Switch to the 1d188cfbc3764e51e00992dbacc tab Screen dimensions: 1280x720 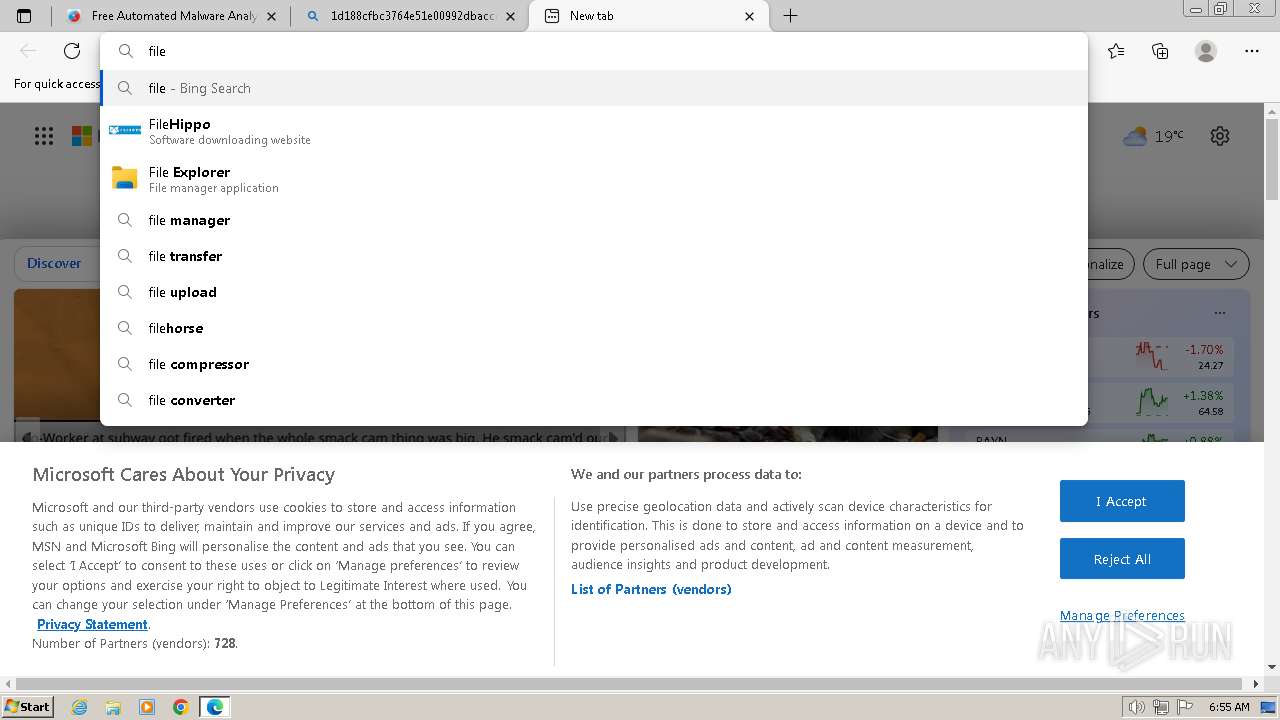(411, 16)
